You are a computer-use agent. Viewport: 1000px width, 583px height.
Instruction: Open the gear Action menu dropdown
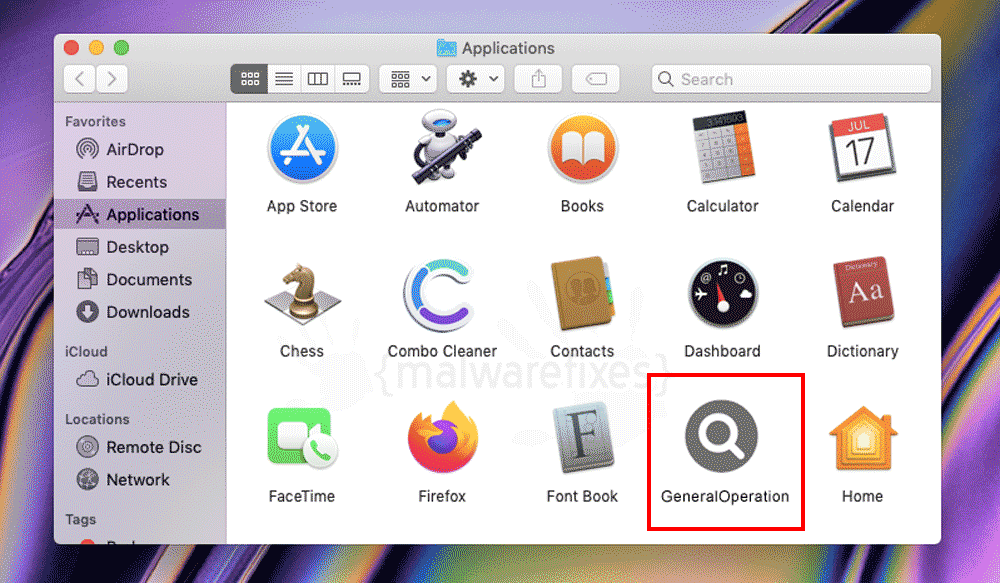click(x=475, y=79)
